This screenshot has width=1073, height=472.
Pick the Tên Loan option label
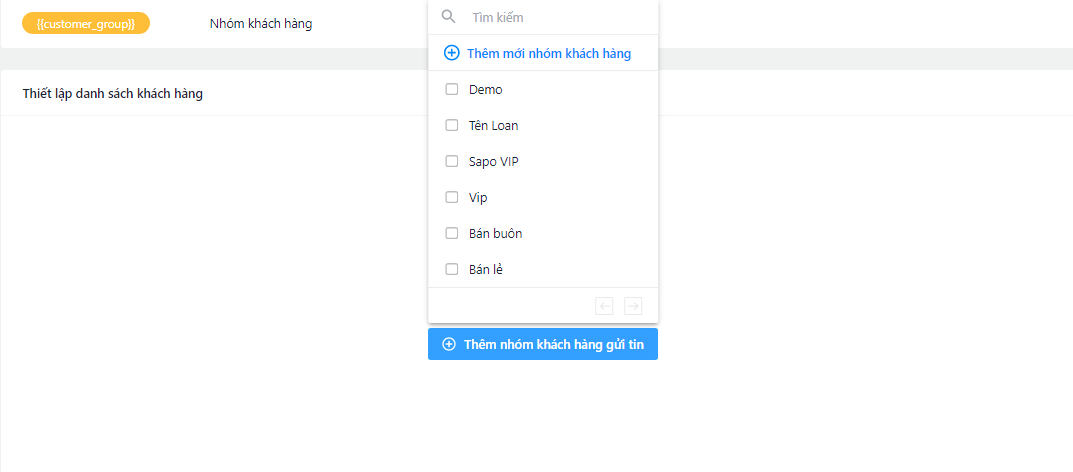click(493, 126)
